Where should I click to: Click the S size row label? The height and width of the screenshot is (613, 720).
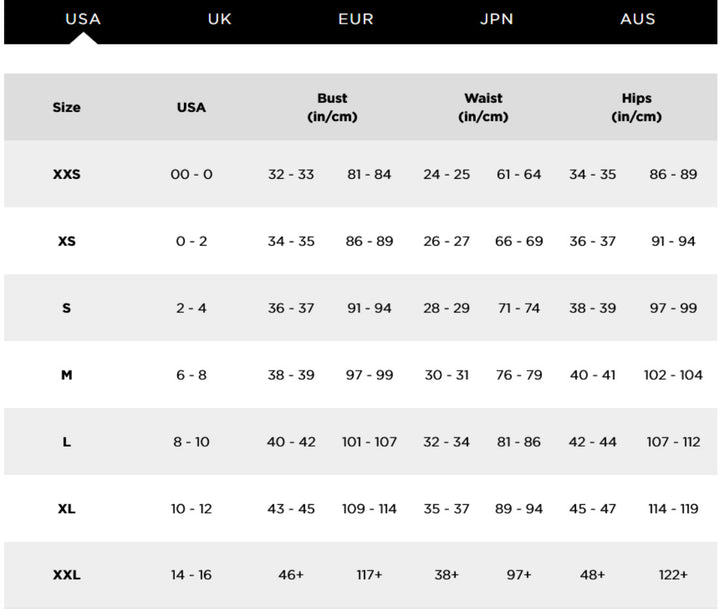66,308
